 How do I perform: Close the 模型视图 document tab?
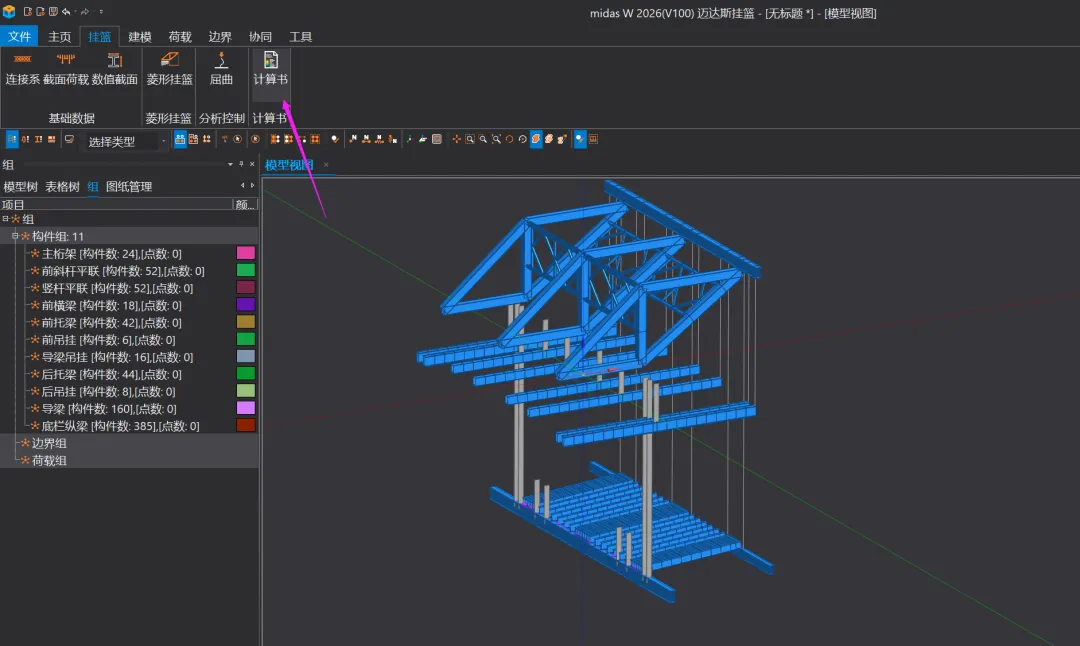coord(326,165)
